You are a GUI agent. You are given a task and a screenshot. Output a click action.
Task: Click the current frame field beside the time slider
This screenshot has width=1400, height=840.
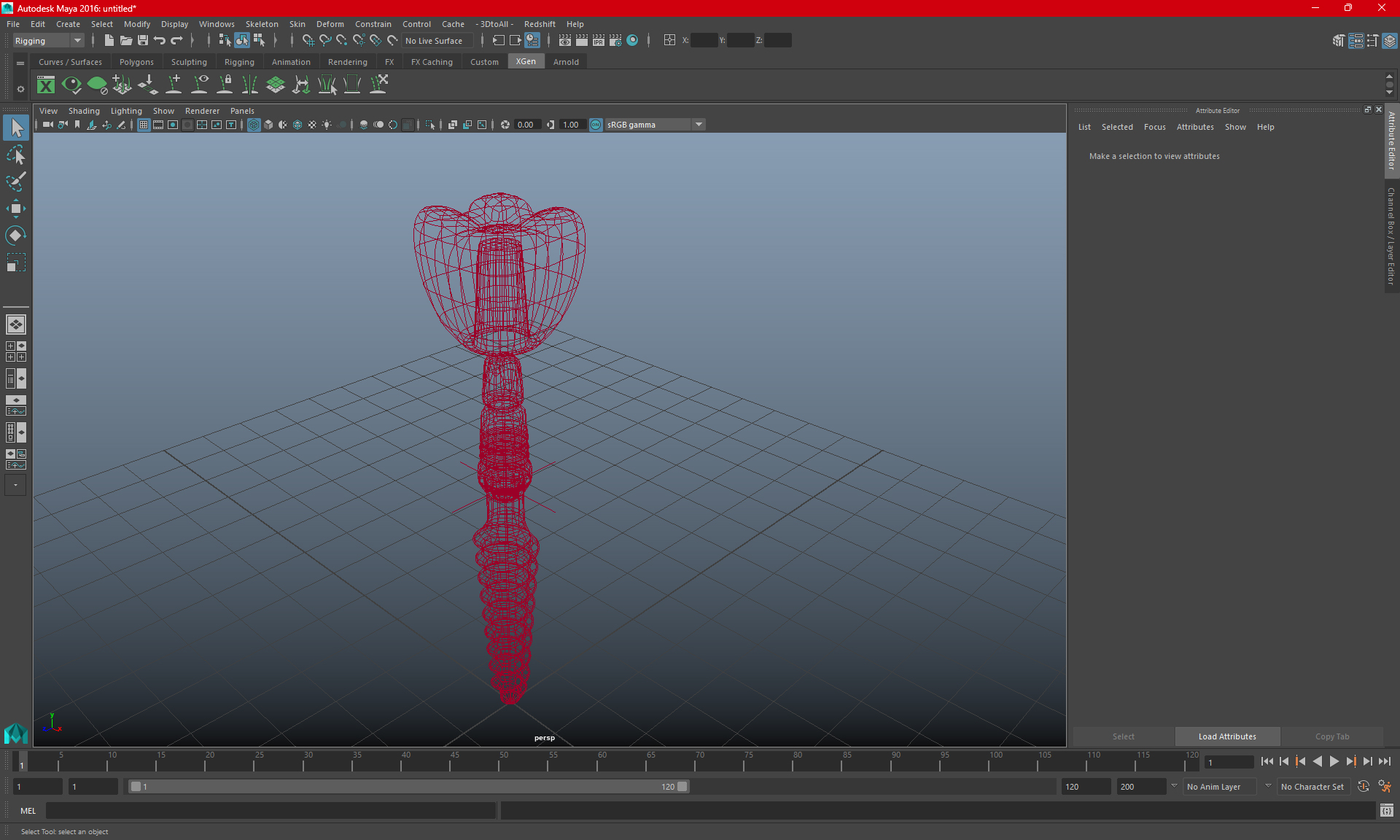[1229, 762]
